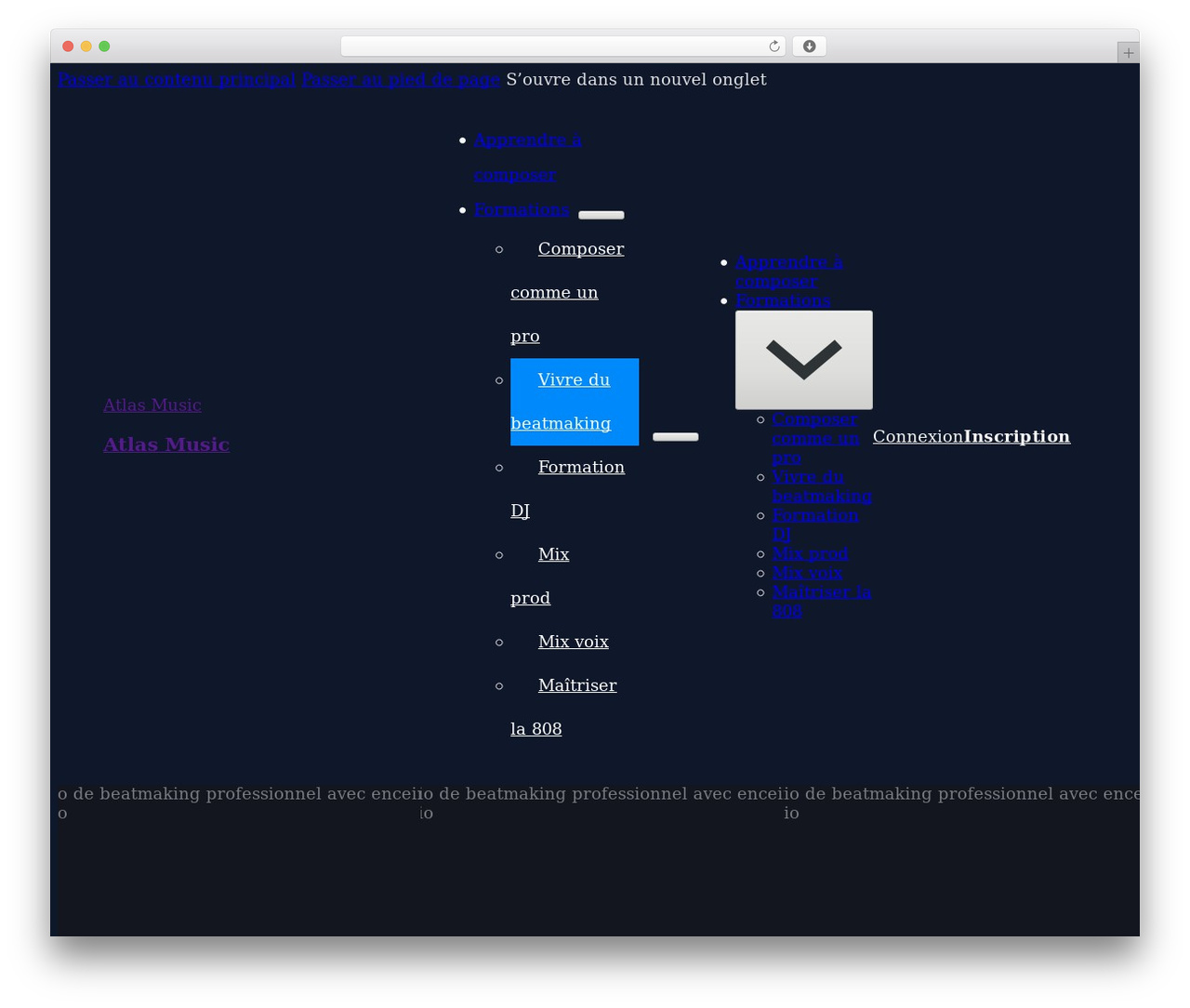Open white "Mix prod" submenu item
Viewport: 1190px width, 1008px height.
coord(540,576)
